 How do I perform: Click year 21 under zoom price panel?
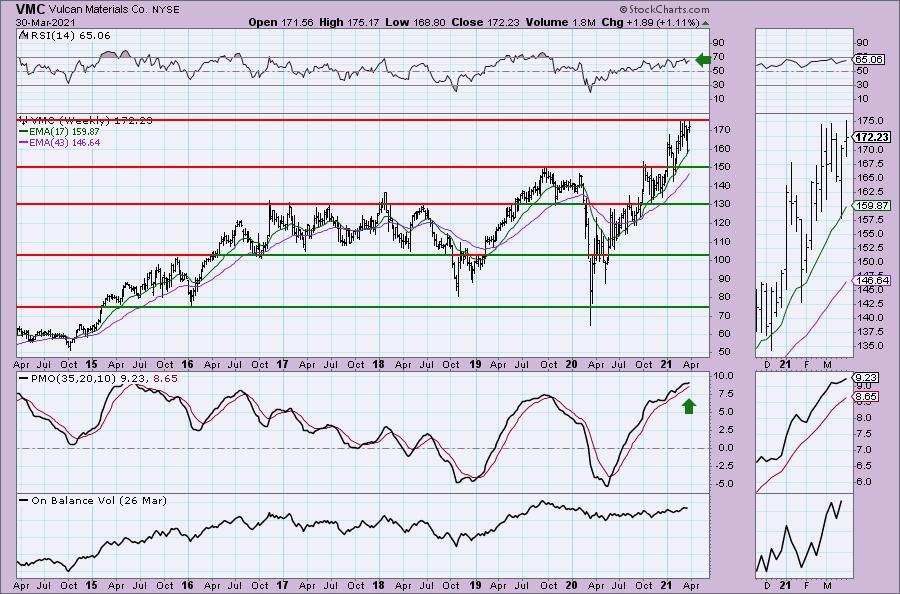786,364
